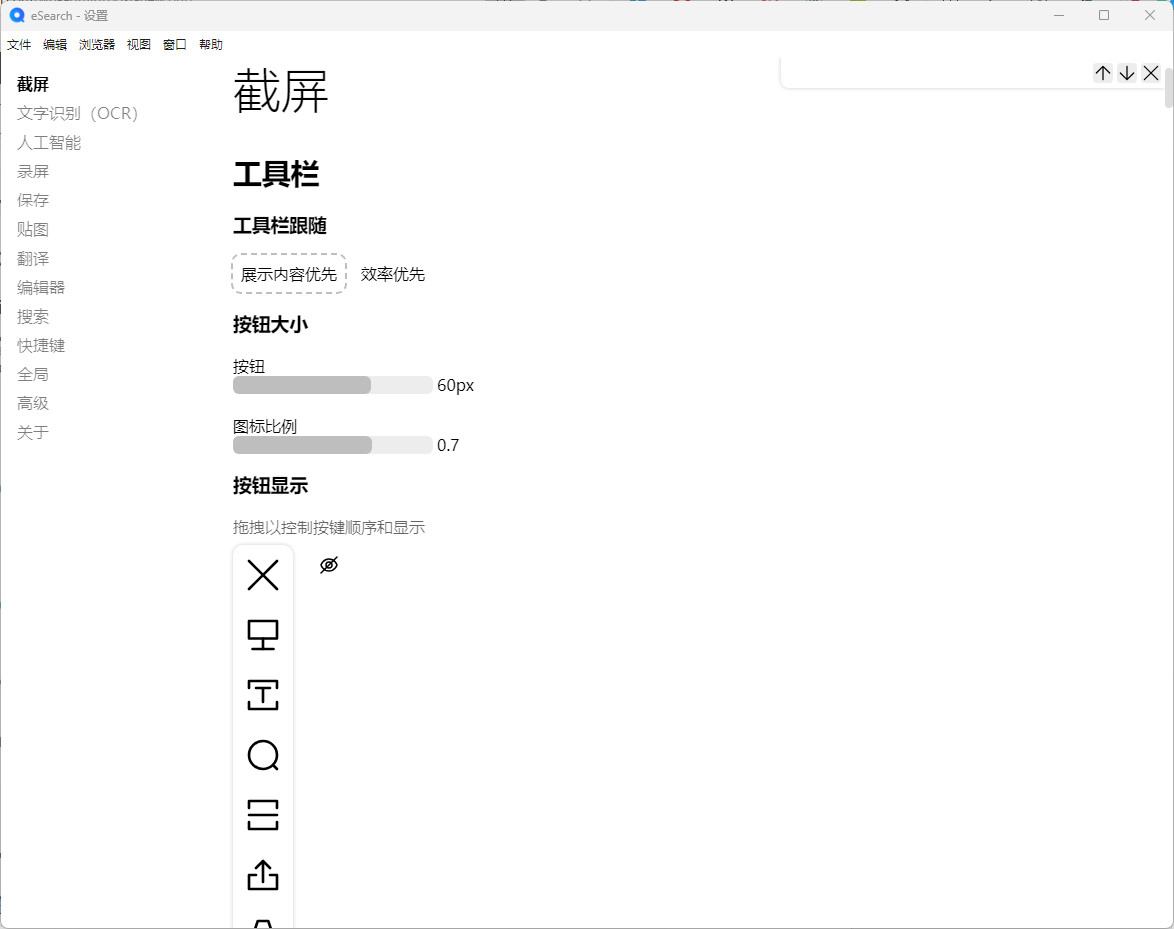This screenshot has width=1174, height=929.
Task: Open 关于 settings section
Action: 33,432
